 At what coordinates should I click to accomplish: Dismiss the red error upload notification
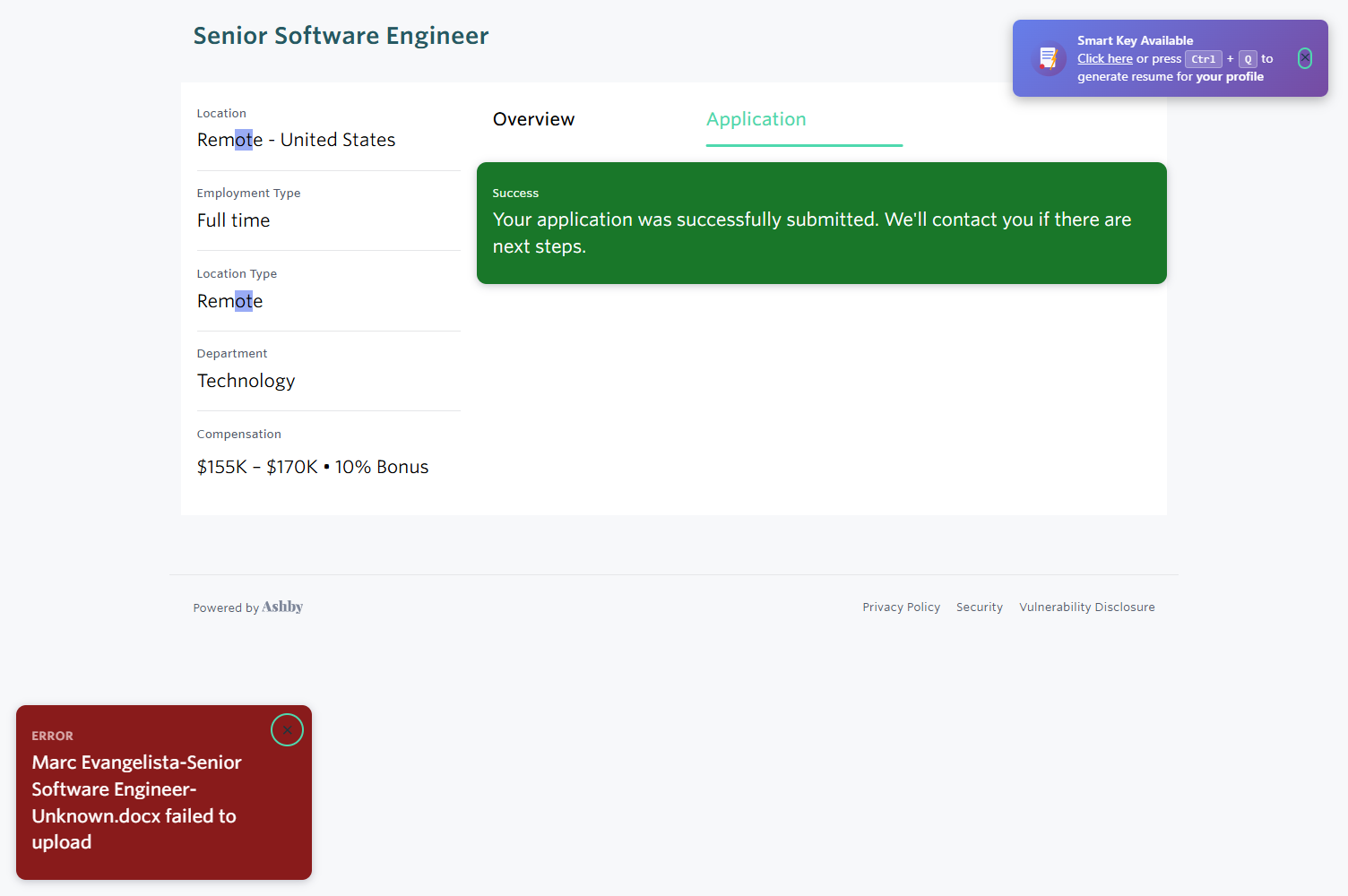(287, 730)
